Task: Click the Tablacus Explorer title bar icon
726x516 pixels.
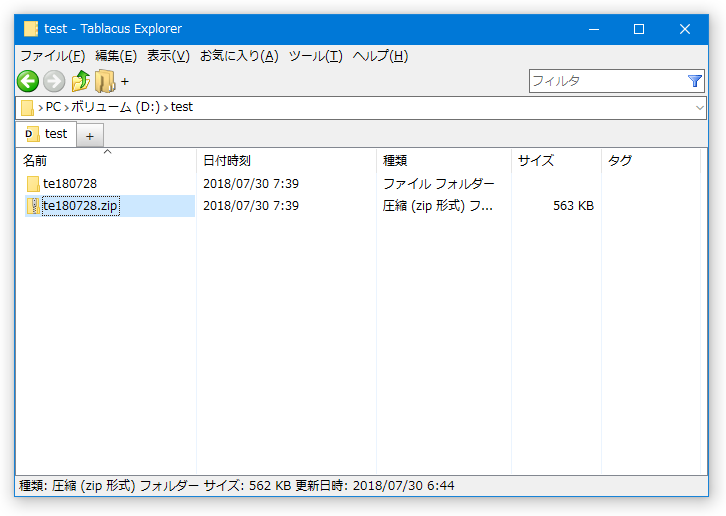Action: (x=31, y=29)
